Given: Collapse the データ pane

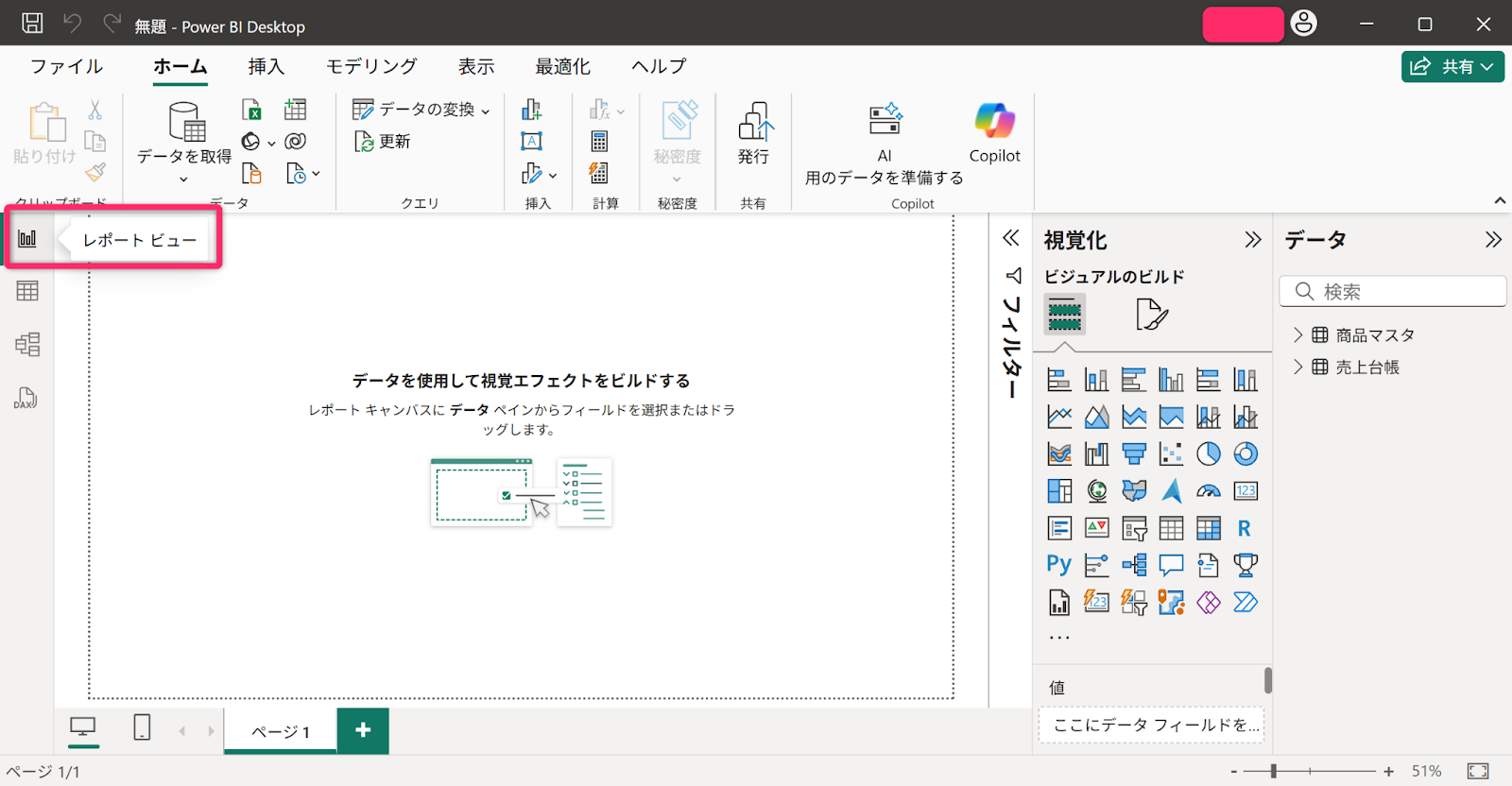Looking at the screenshot, I should point(1493,240).
